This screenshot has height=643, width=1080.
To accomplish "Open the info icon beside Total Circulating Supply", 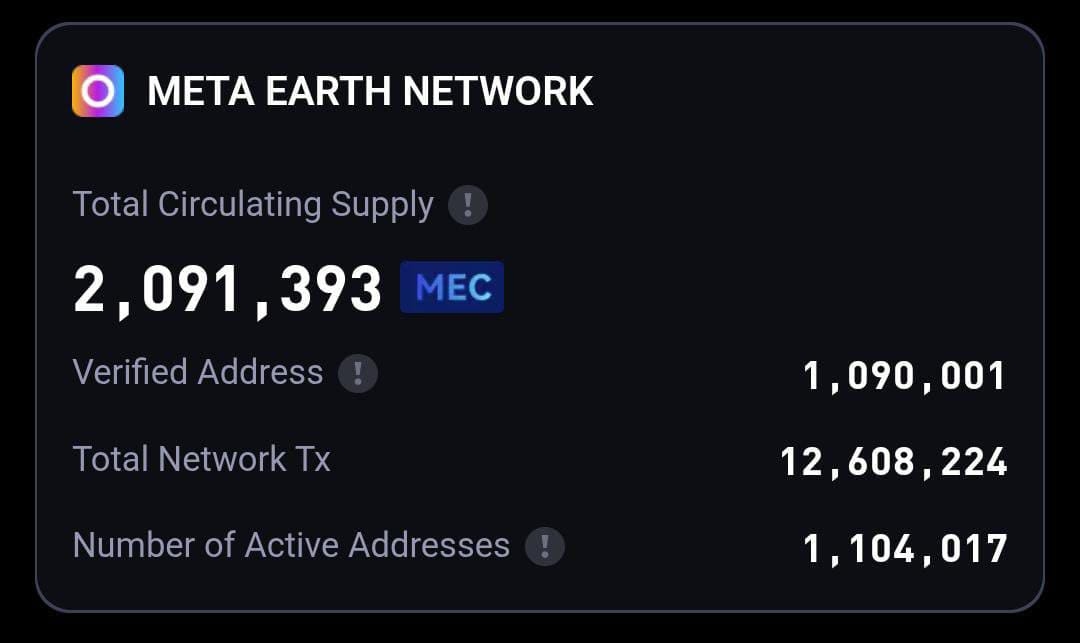I will point(468,204).
